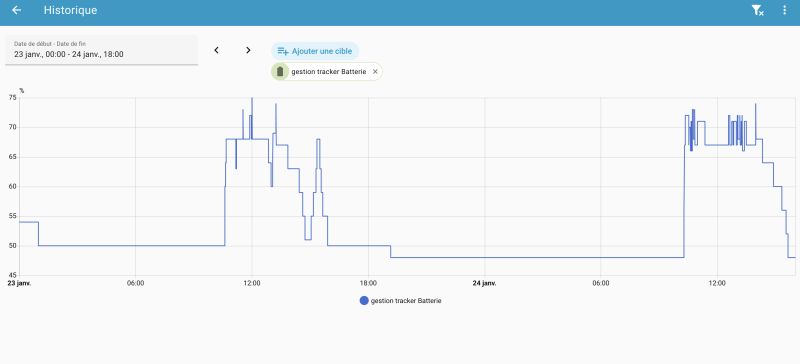Click battery icon on entity chip

280,72
